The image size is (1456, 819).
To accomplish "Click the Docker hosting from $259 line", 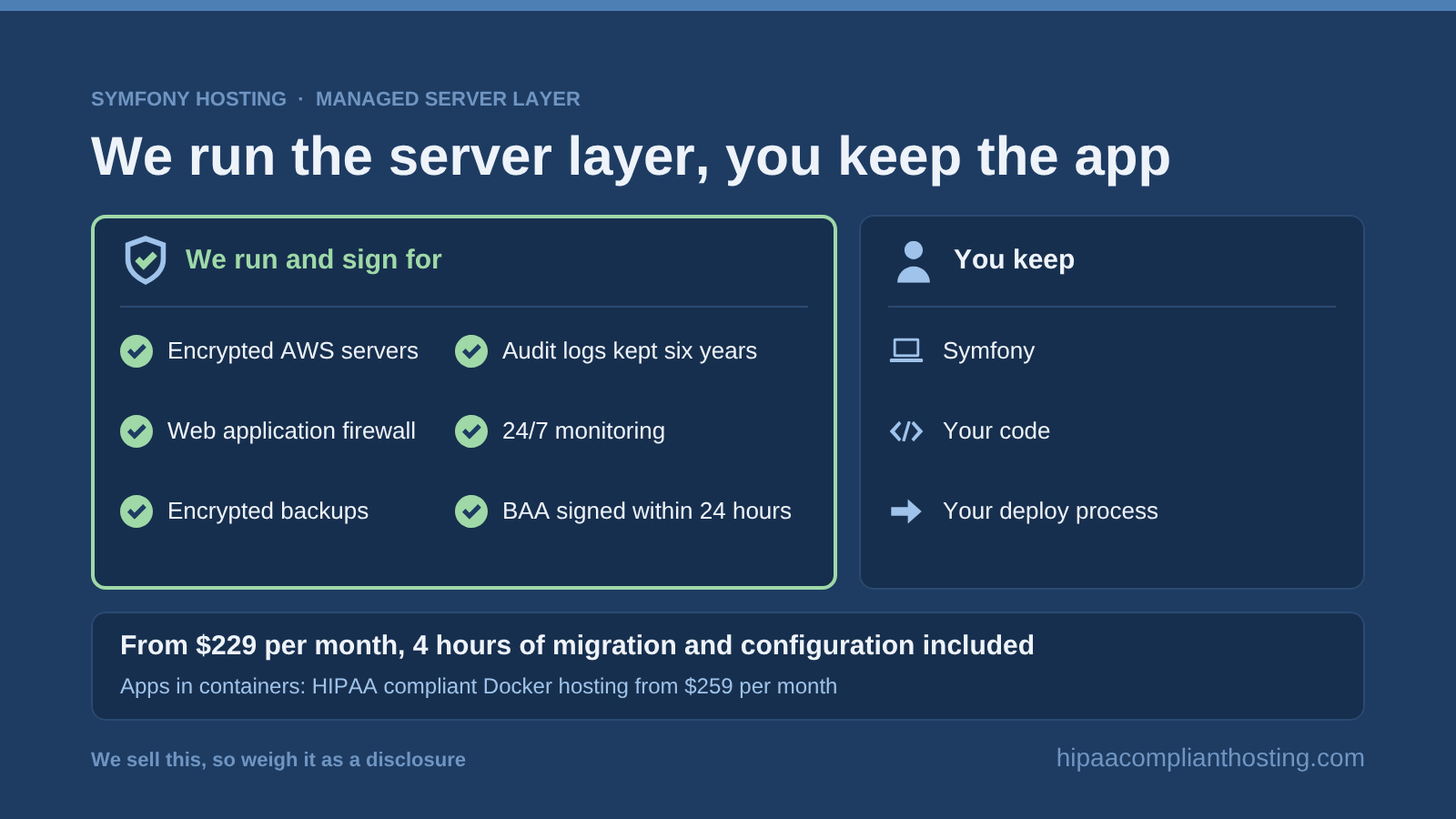I will coord(479,686).
